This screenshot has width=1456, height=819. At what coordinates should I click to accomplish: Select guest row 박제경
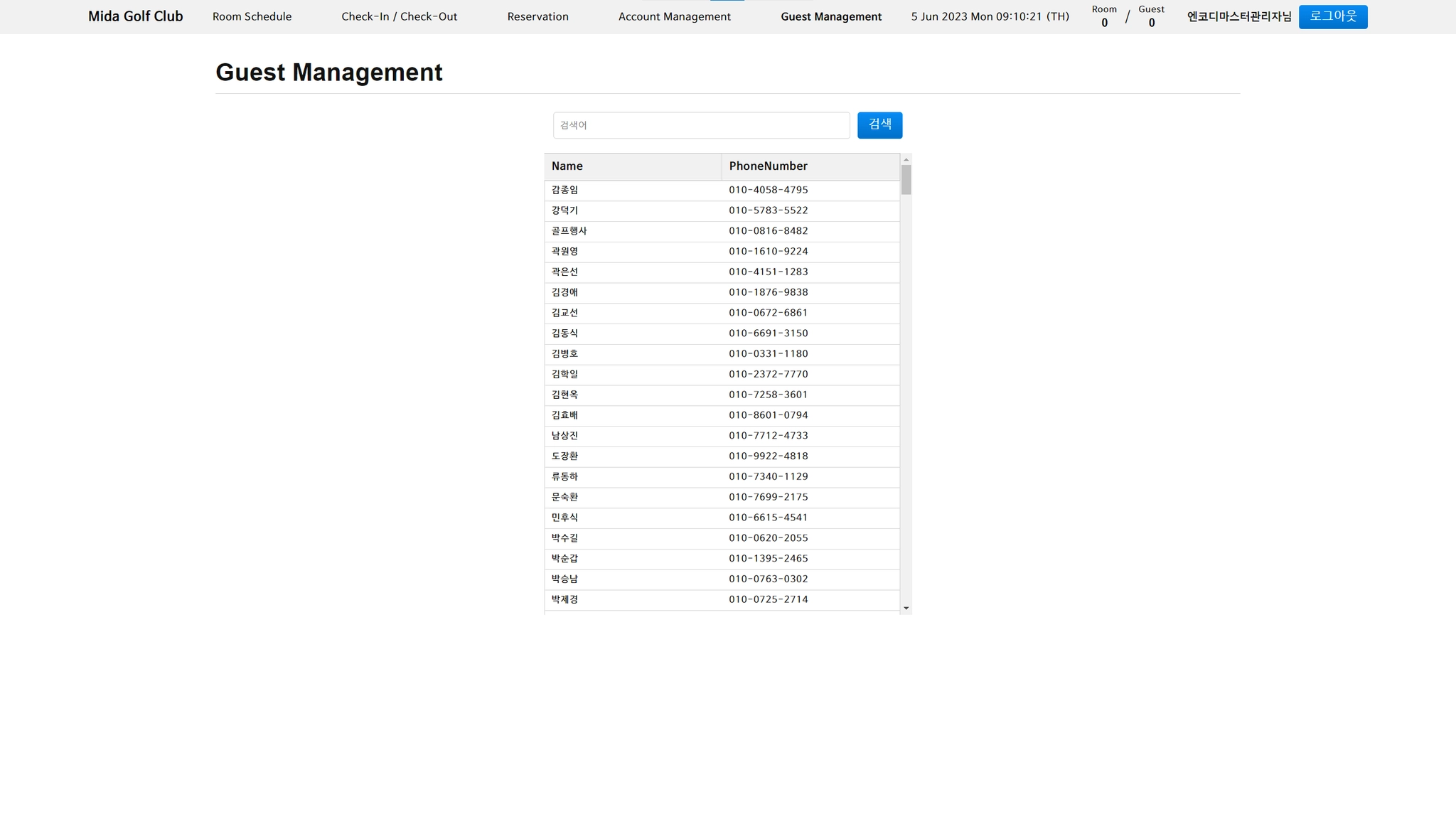point(564,599)
